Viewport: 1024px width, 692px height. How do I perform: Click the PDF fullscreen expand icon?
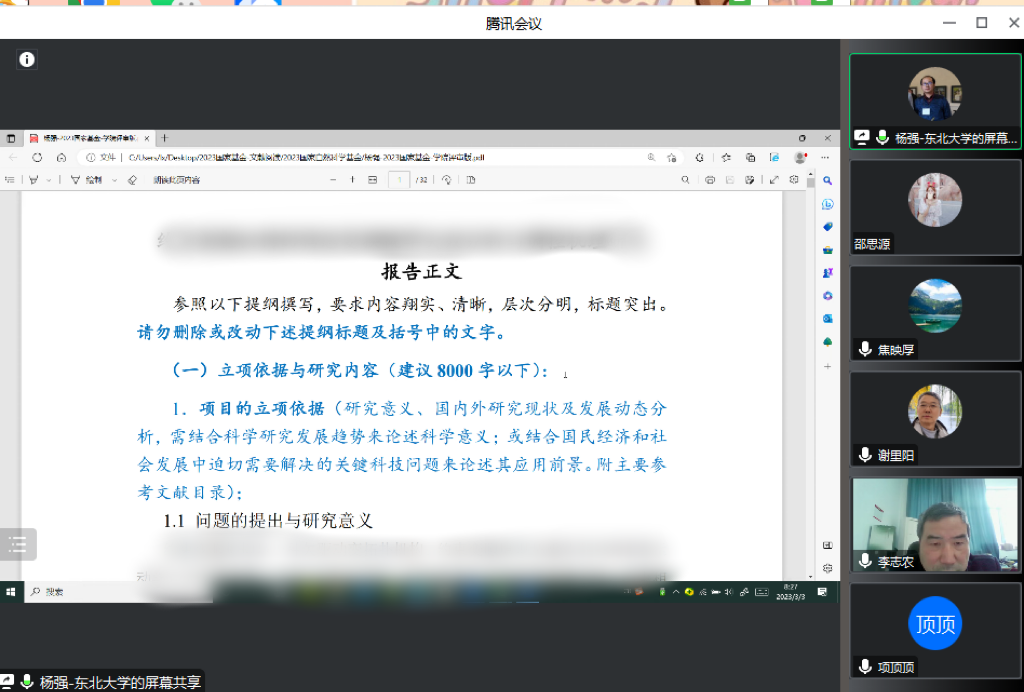tap(773, 180)
